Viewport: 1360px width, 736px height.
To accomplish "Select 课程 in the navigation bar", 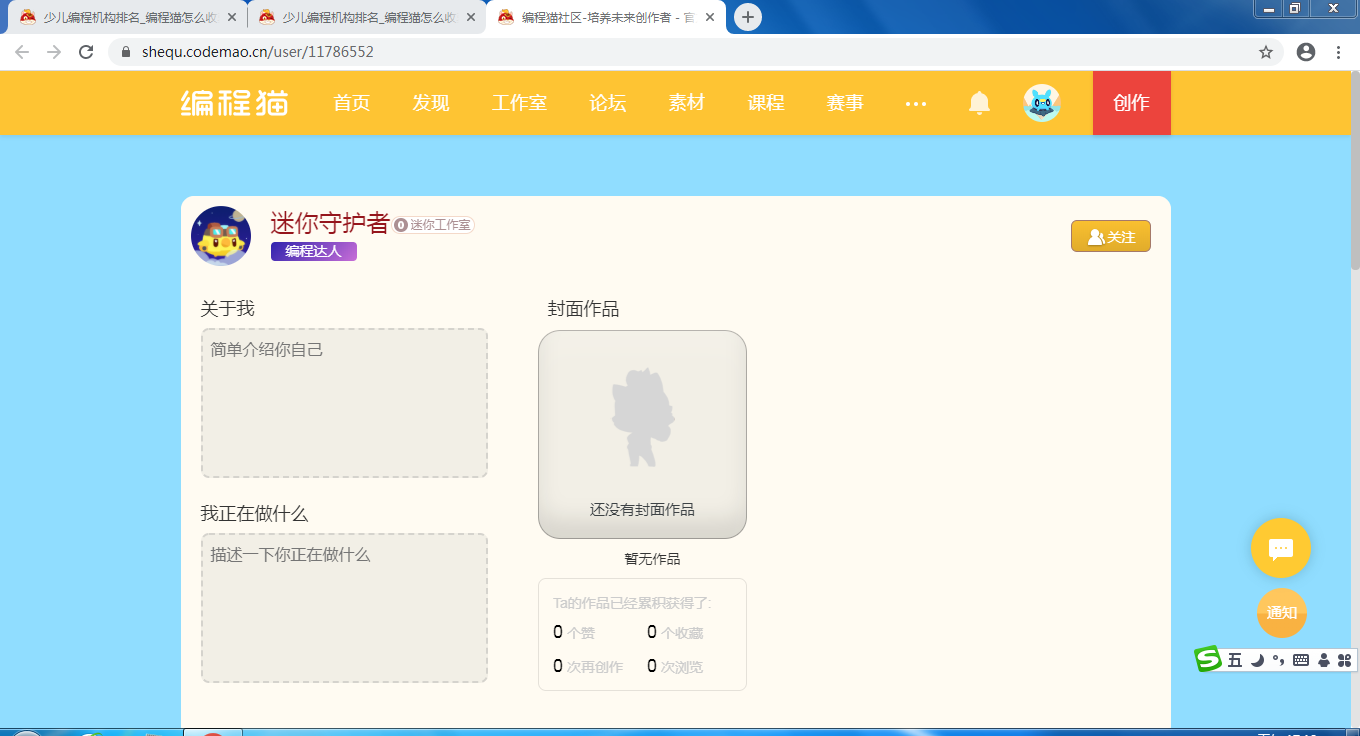I will [x=766, y=103].
